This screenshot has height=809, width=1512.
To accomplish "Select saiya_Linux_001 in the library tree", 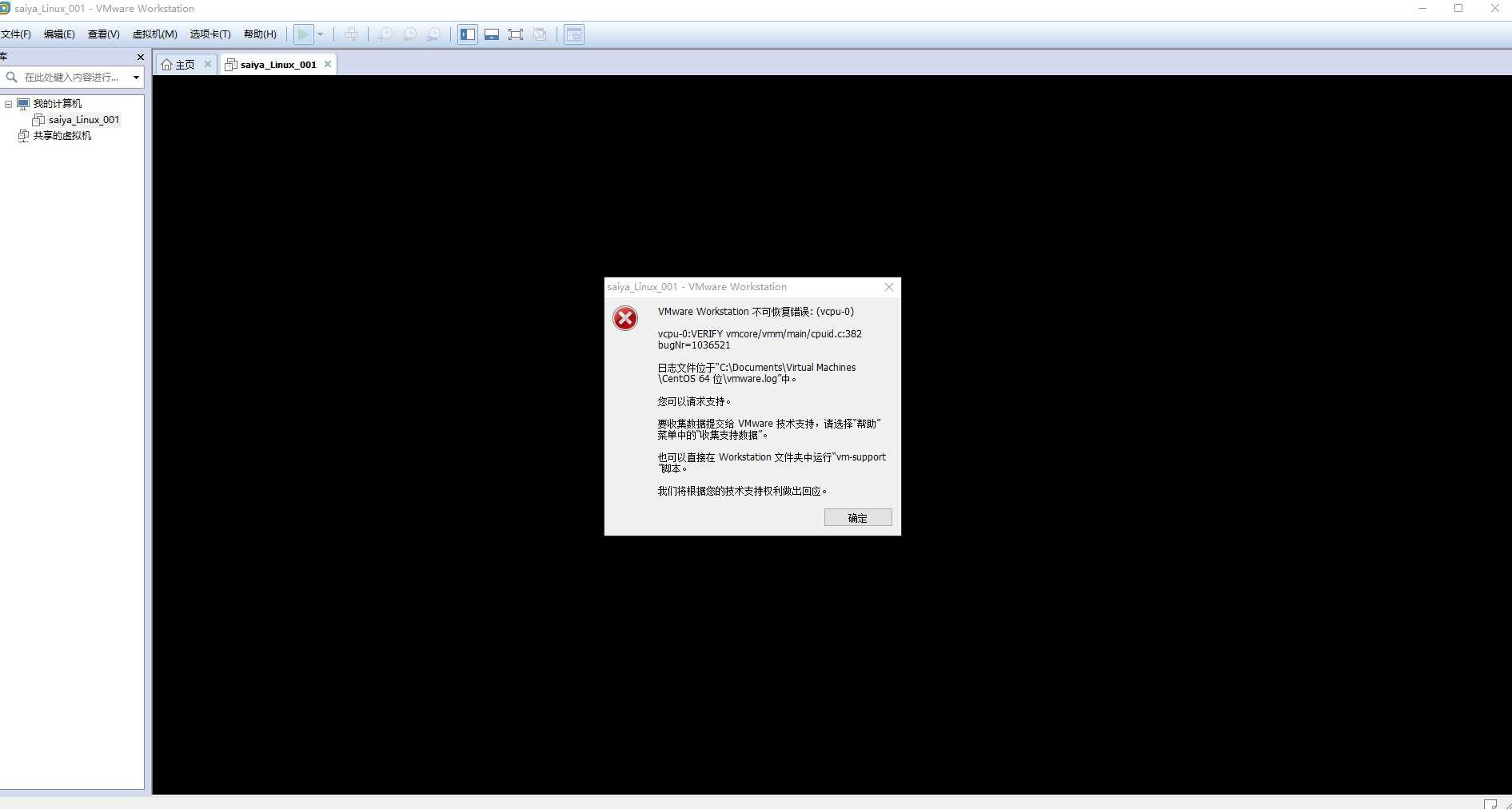I will 83,120.
